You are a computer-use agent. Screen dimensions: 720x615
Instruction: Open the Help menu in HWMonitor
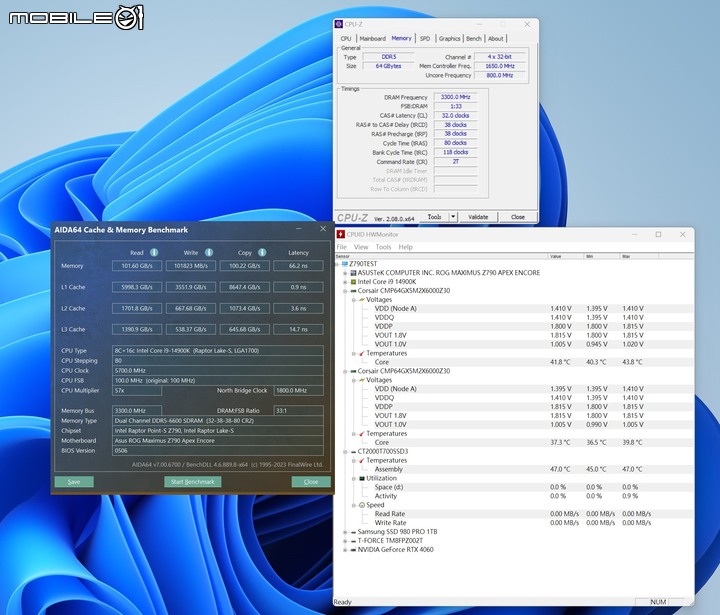tap(405, 247)
